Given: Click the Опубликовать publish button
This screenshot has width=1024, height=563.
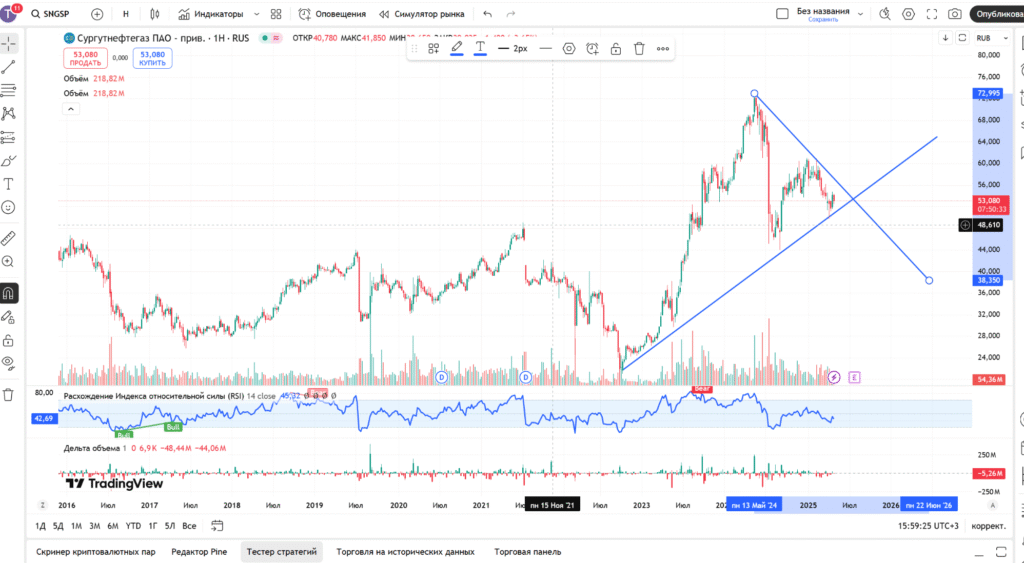Looking at the screenshot, I should coord(997,14).
